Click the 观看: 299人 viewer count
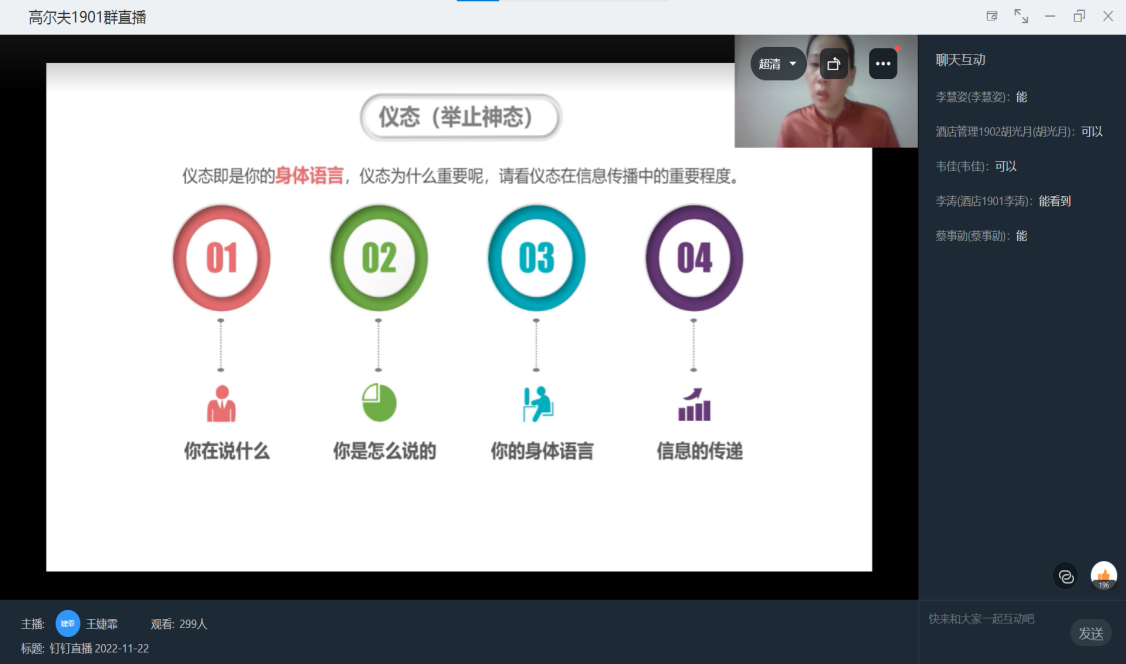 click(x=179, y=624)
